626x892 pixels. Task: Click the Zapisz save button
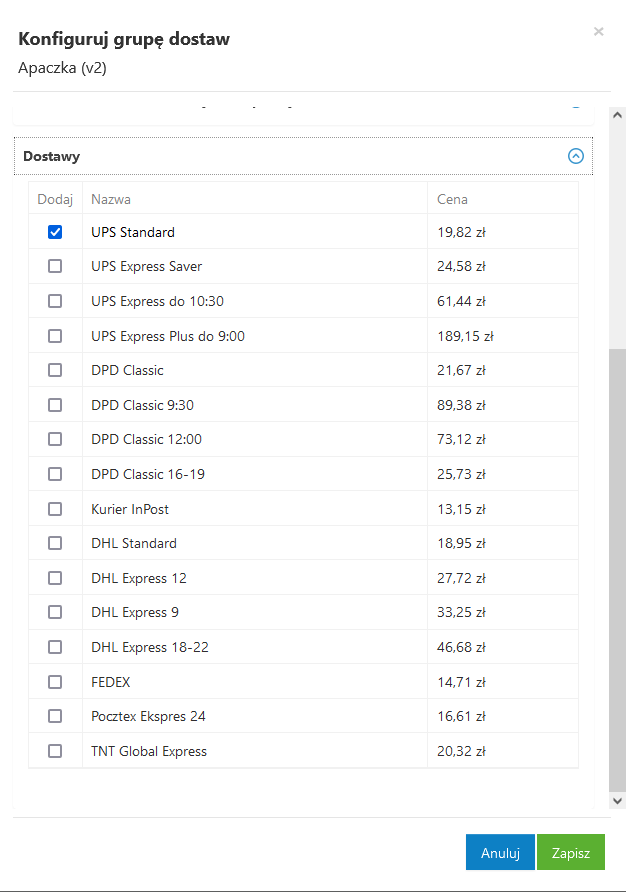coord(571,852)
